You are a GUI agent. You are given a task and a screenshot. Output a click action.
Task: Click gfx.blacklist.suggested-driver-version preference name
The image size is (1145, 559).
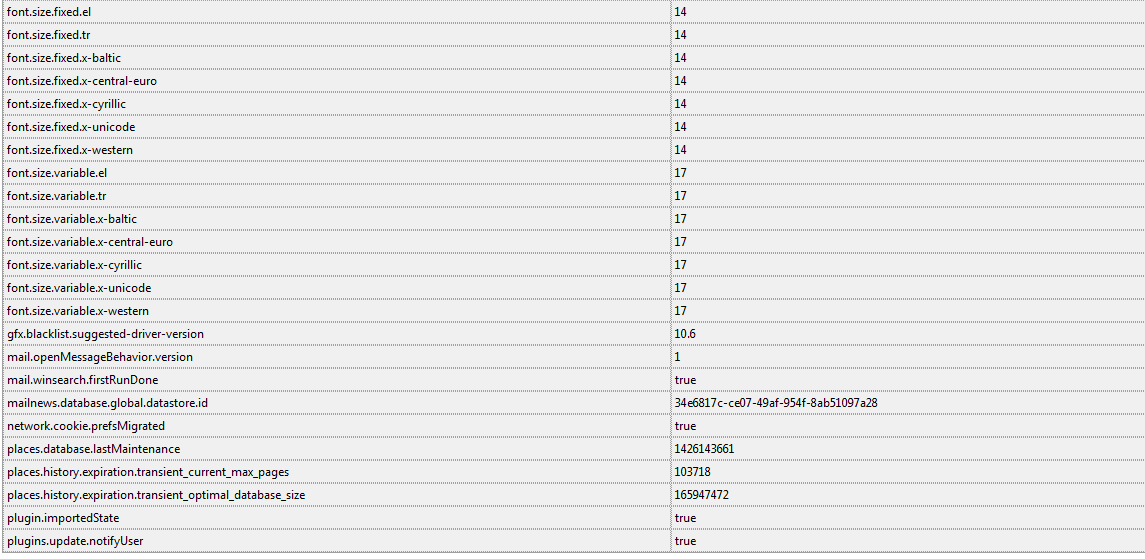tap(105, 334)
